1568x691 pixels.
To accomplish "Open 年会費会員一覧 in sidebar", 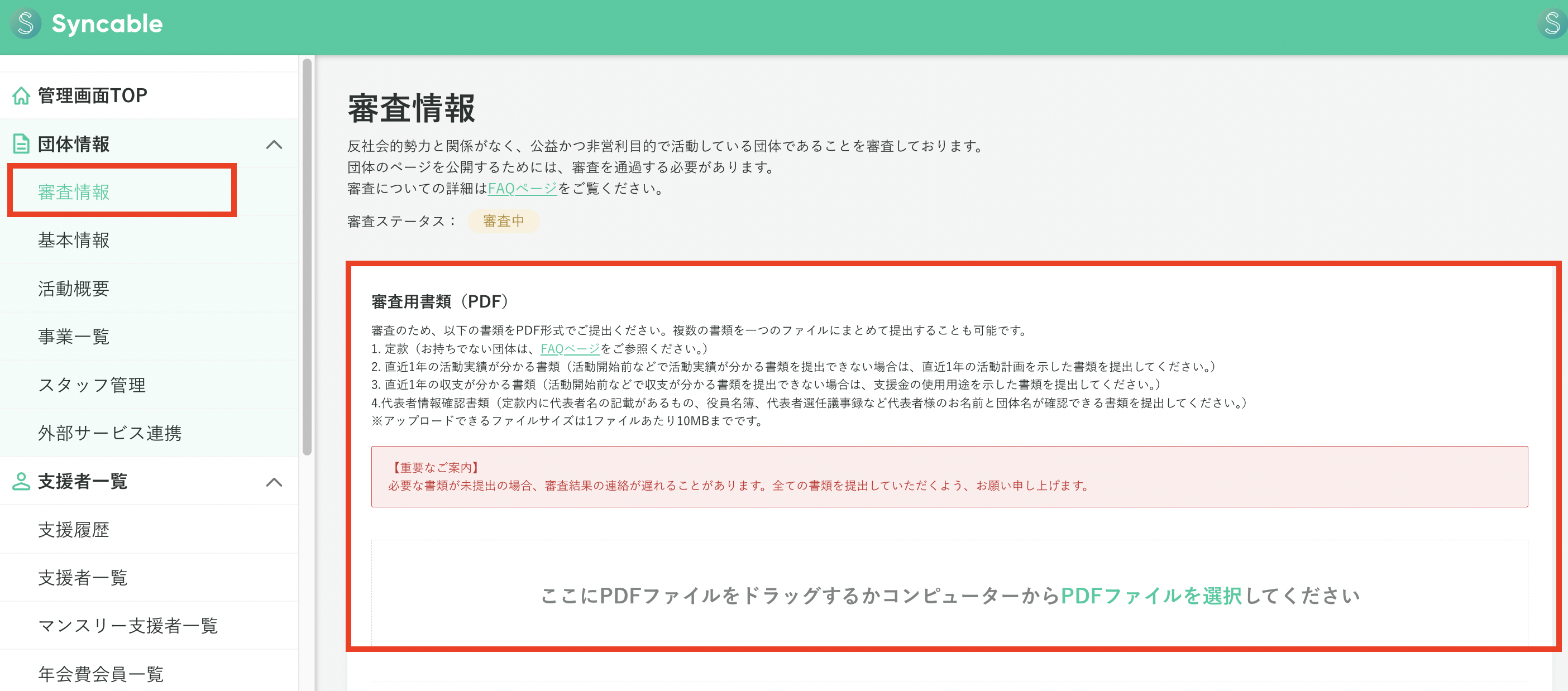I will tap(101, 673).
